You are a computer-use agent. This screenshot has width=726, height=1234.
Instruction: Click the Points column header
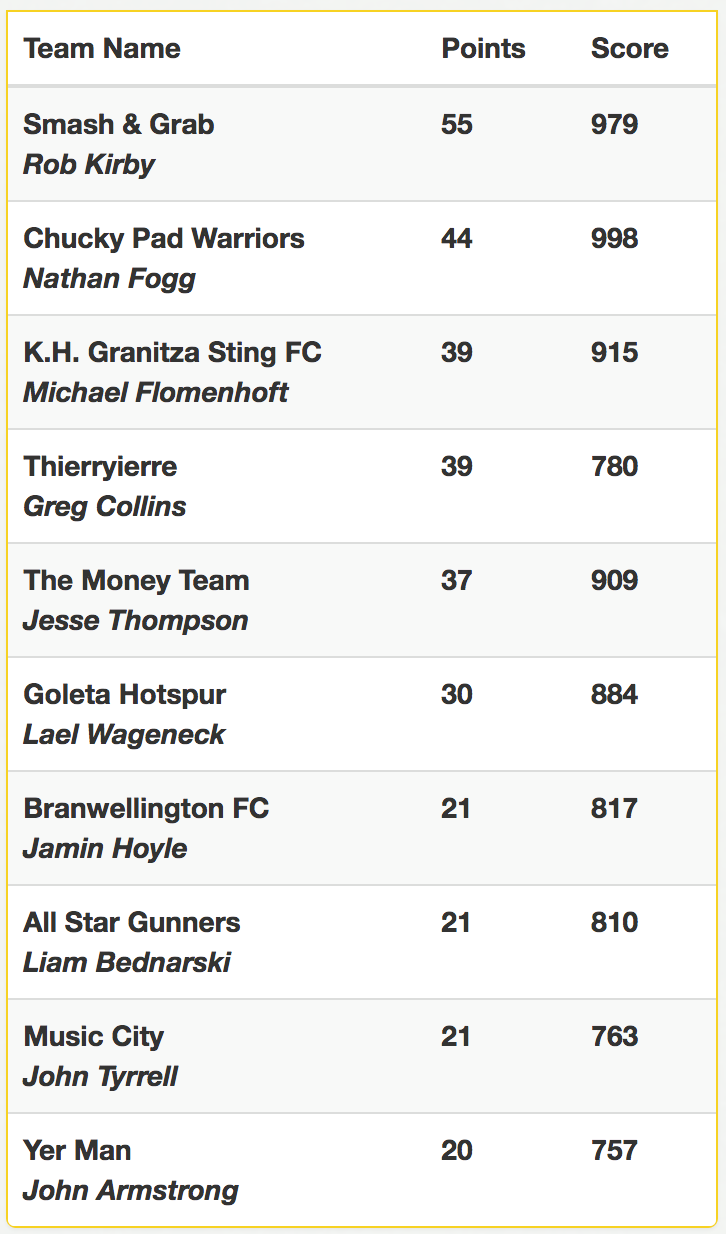tap(483, 48)
